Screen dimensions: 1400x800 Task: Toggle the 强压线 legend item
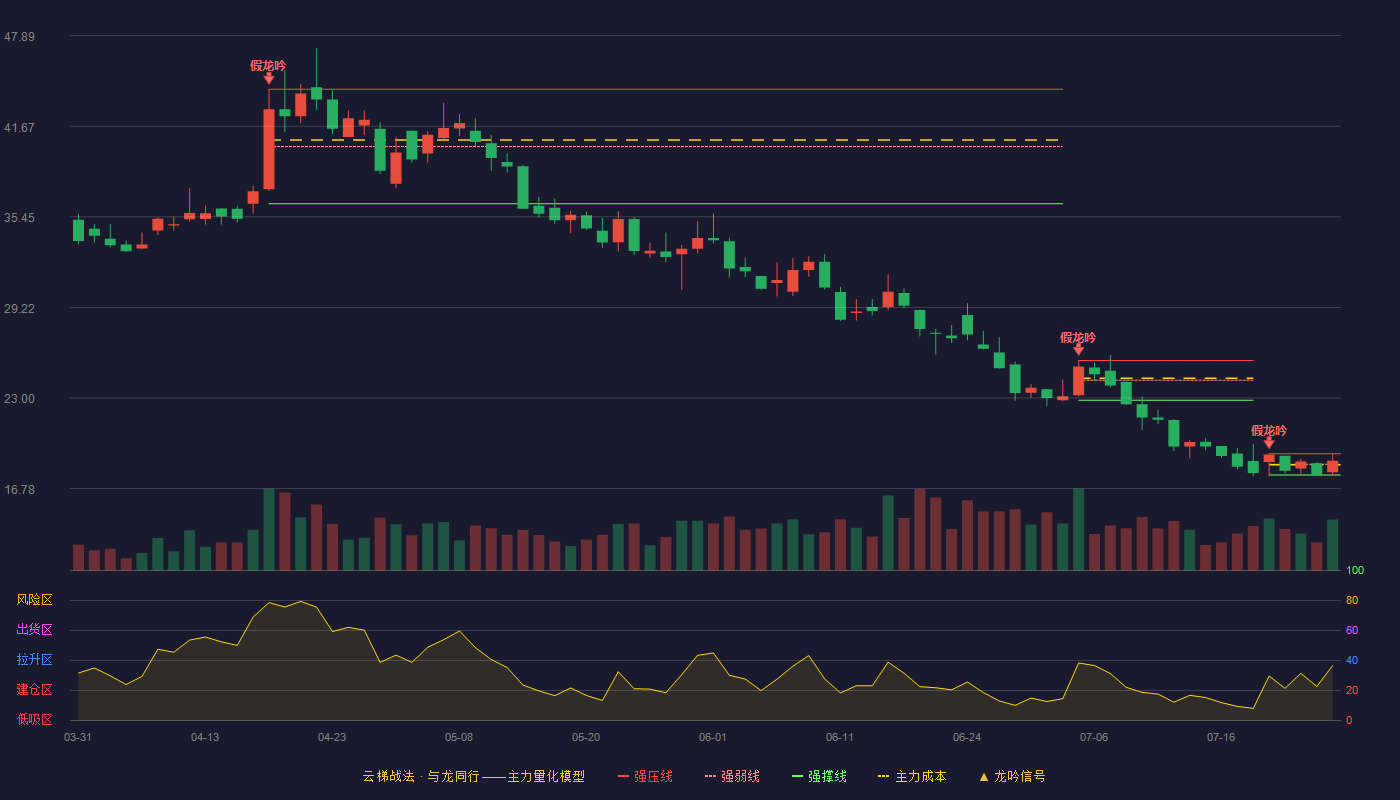[x=645, y=776]
